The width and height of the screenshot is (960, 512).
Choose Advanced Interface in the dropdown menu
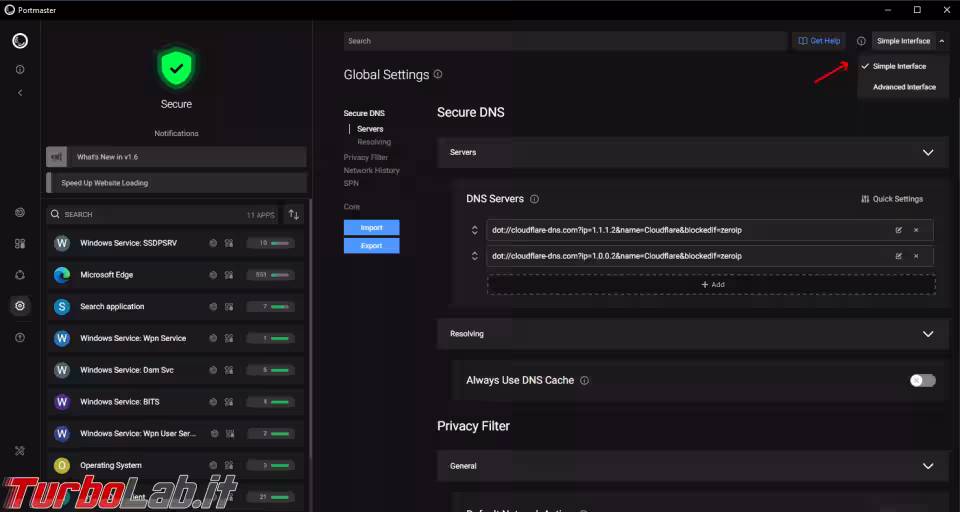[904, 87]
